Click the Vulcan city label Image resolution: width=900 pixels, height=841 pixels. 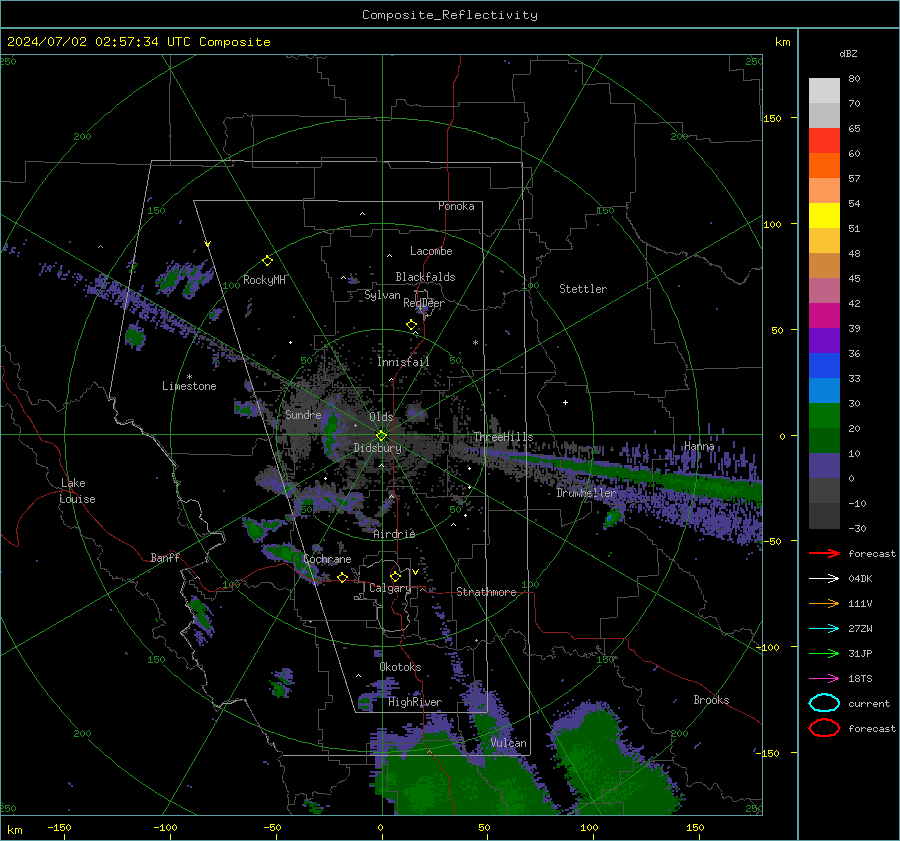pyautogui.click(x=509, y=743)
